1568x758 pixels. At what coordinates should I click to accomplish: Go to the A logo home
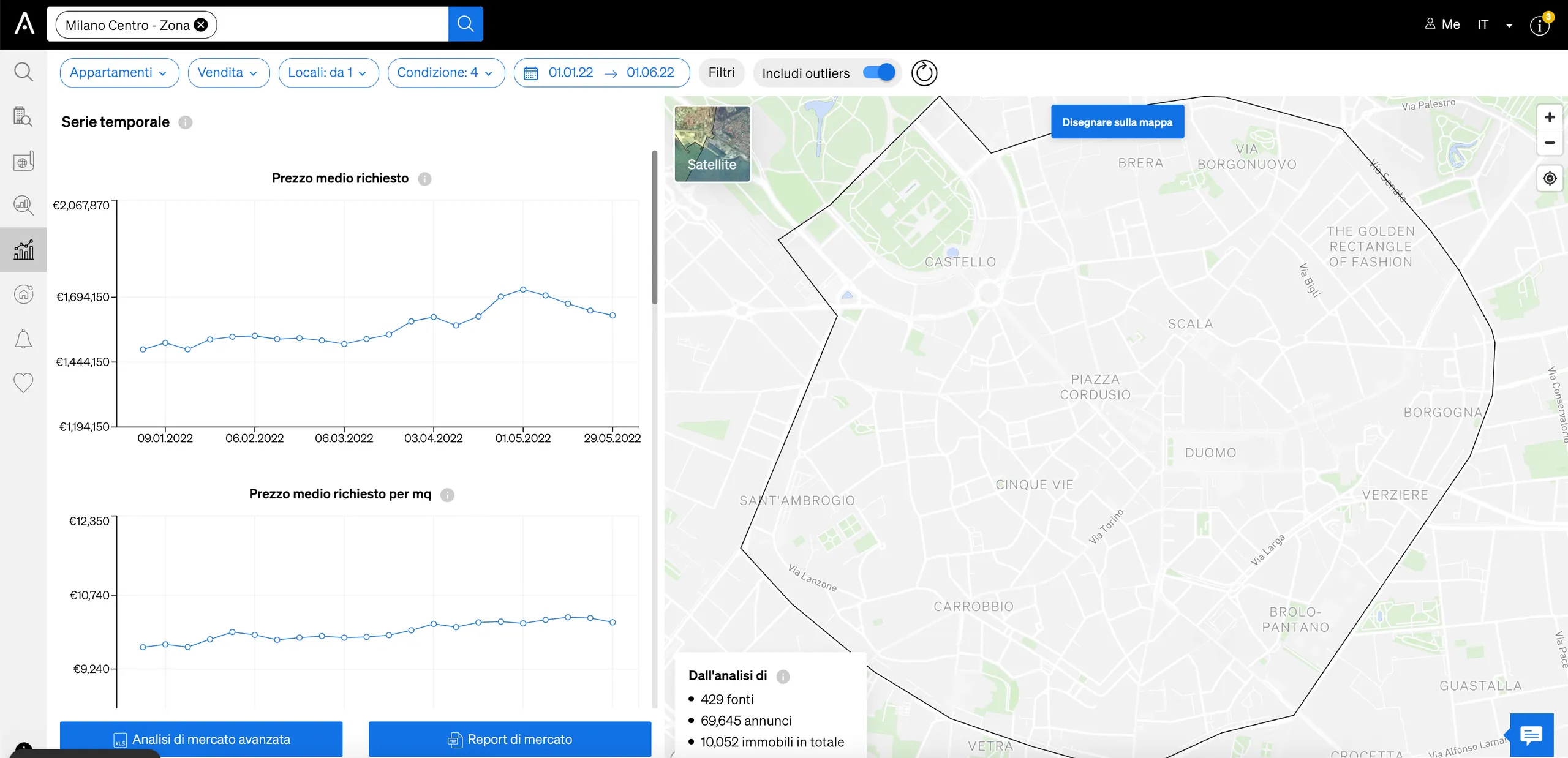pyautogui.click(x=24, y=24)
